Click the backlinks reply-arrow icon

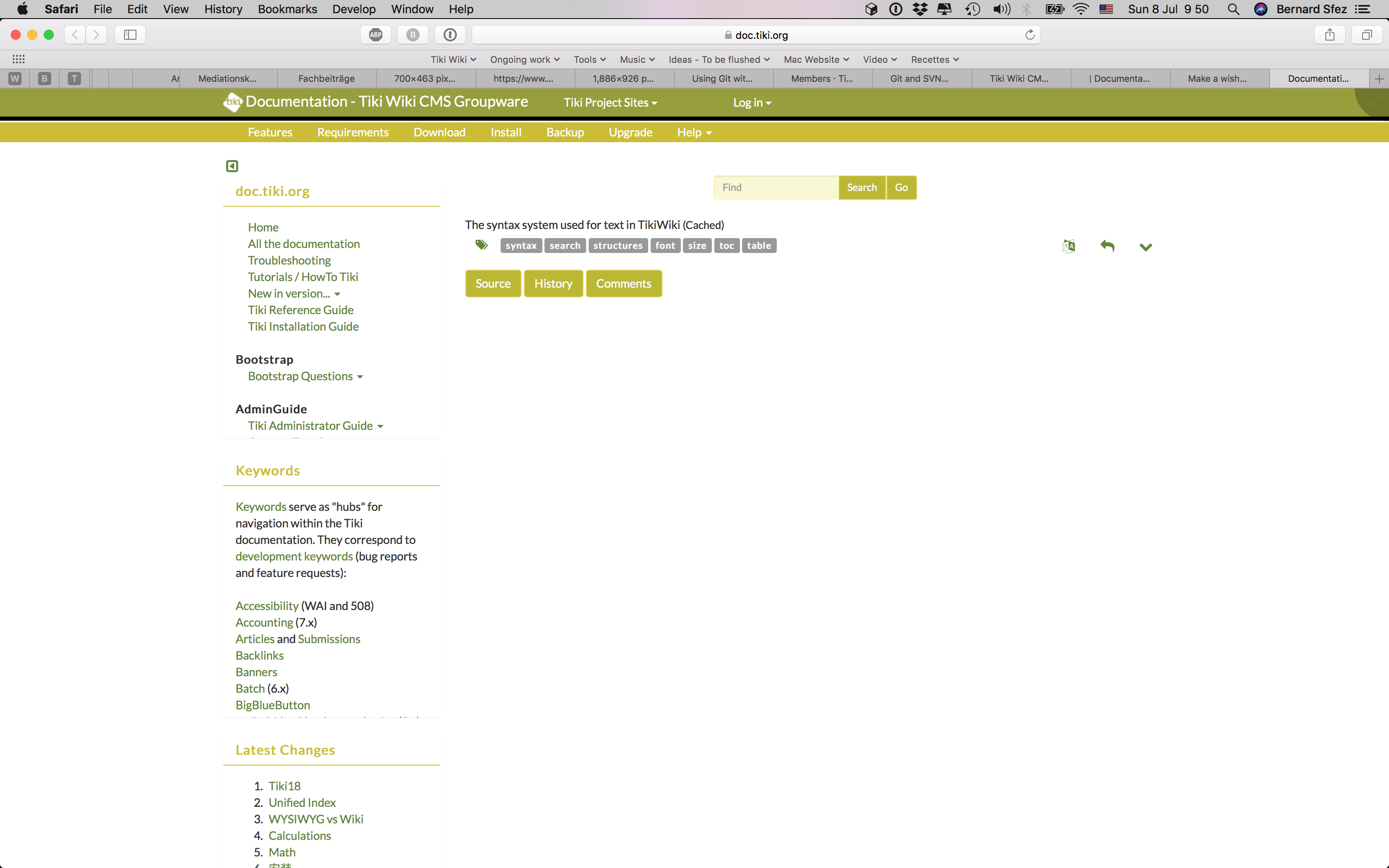click(1107, 246)
